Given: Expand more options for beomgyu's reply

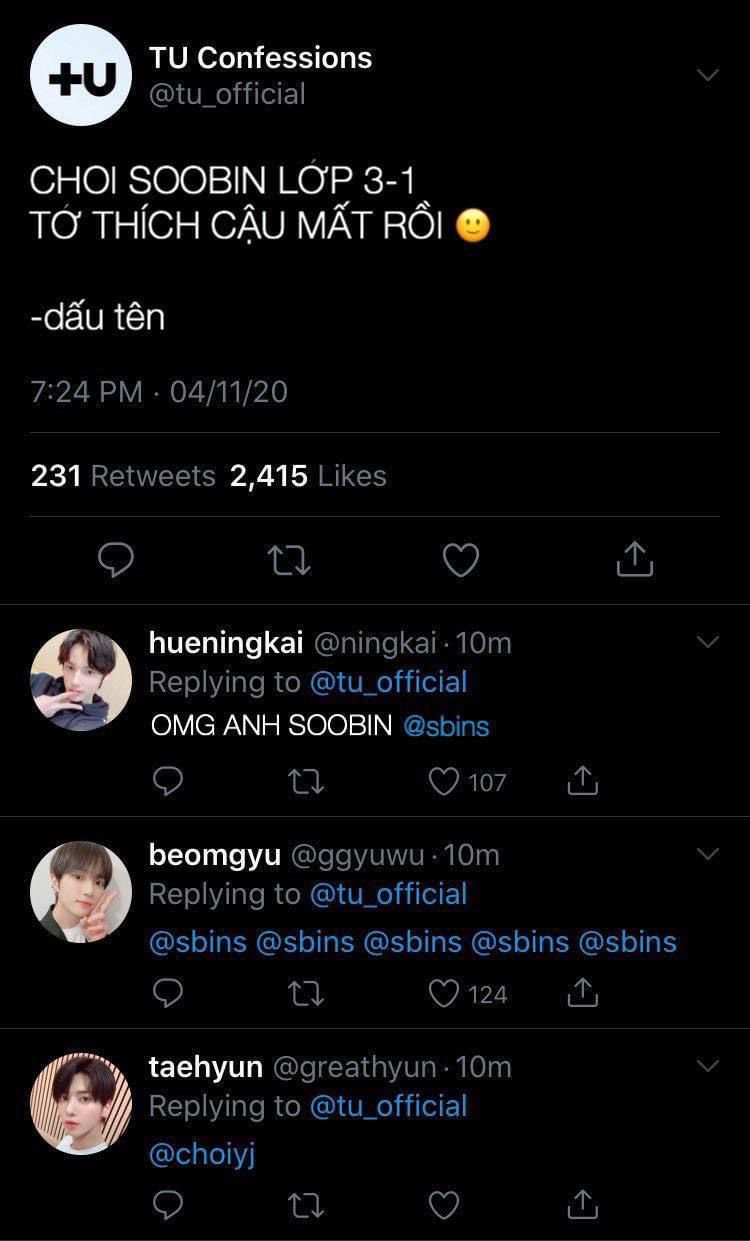Looking at the screenshot, I should pyautogui.click(x=707, y=854).
